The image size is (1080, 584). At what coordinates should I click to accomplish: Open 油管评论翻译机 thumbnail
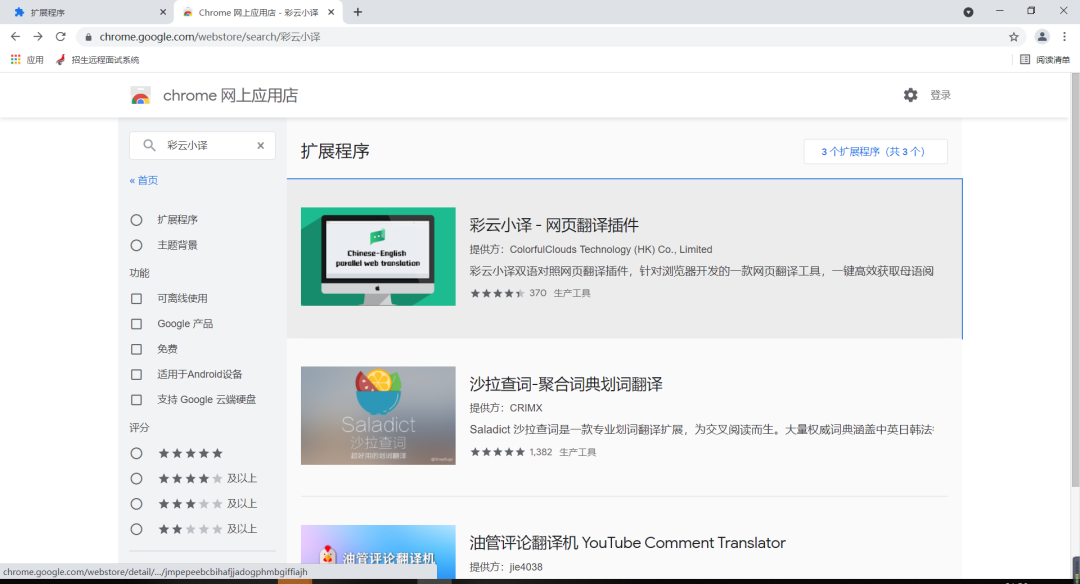tap(378, 552)
